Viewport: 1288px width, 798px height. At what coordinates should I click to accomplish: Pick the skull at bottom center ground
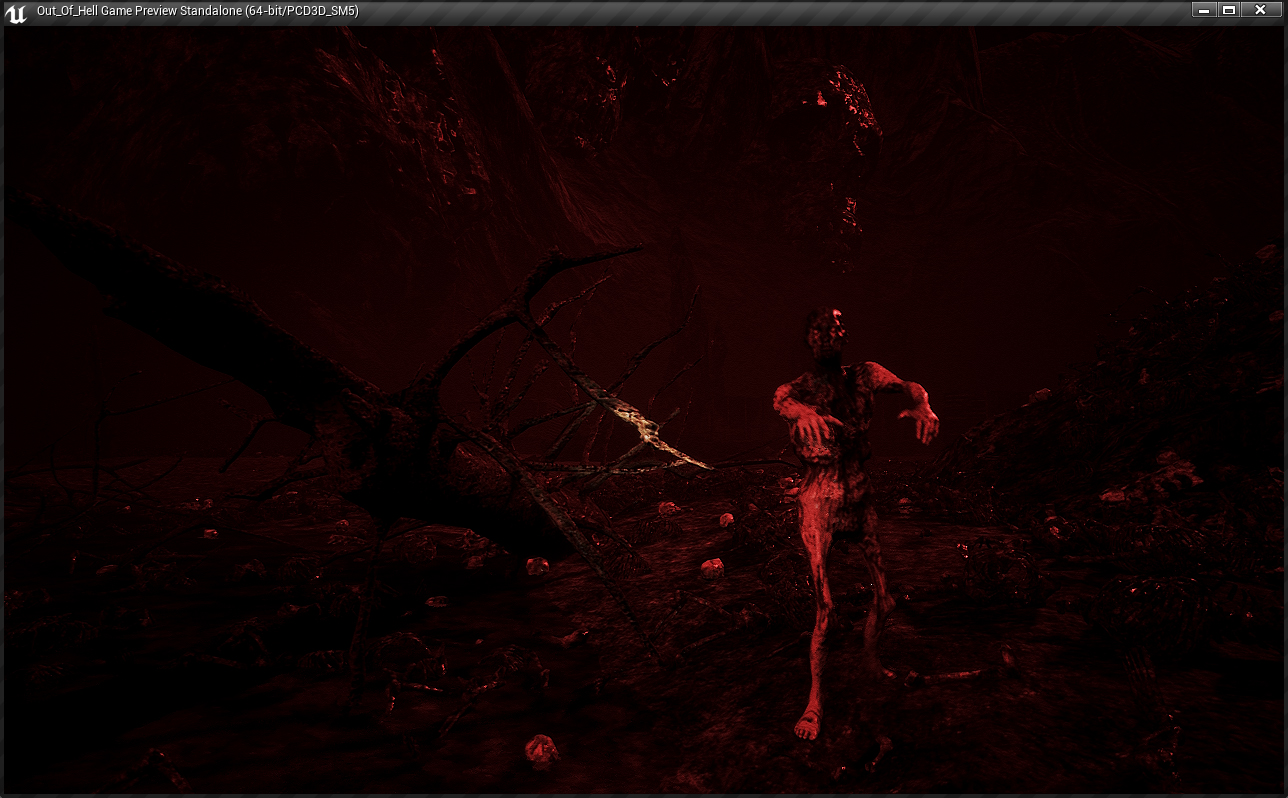541,748
